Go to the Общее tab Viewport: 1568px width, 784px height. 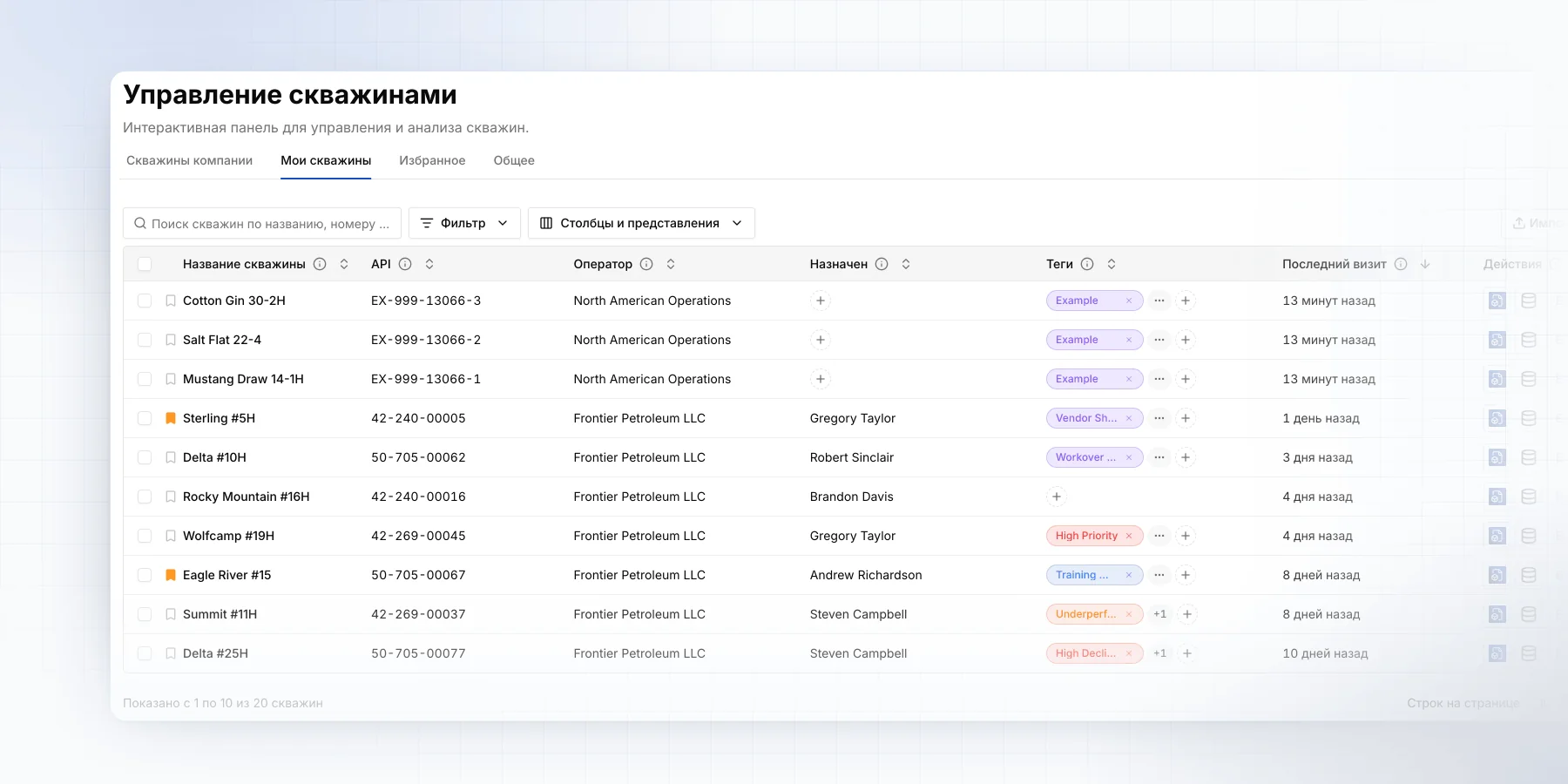514,160
